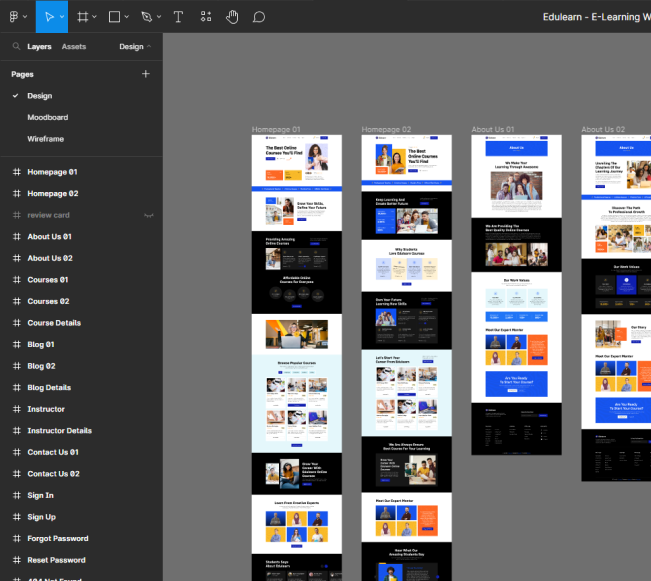Select the Text tool
This screenshot has width=651, height=581.
point(178,17)
